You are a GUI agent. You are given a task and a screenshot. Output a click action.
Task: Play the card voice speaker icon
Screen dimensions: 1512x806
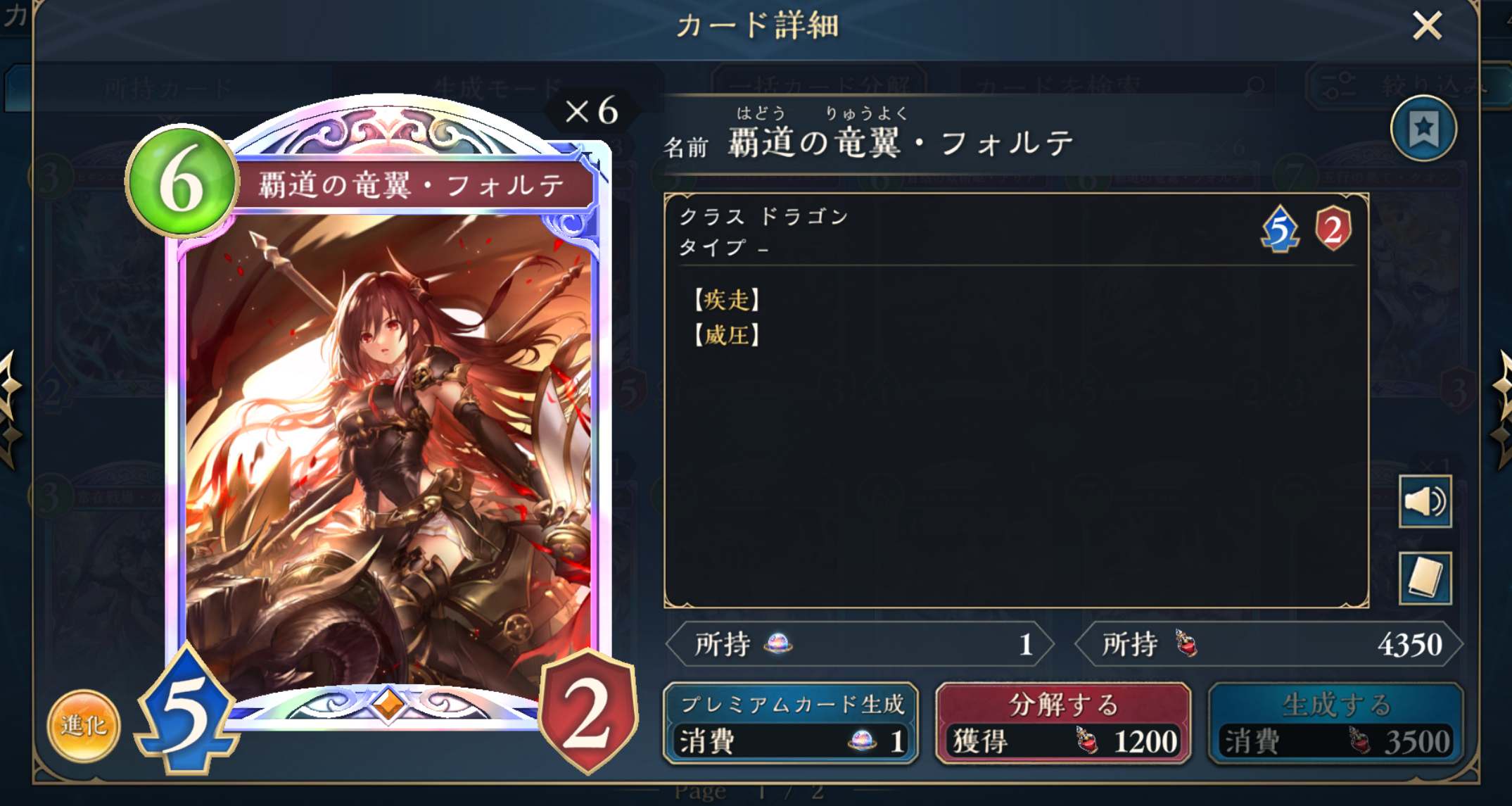point(1425,502)
